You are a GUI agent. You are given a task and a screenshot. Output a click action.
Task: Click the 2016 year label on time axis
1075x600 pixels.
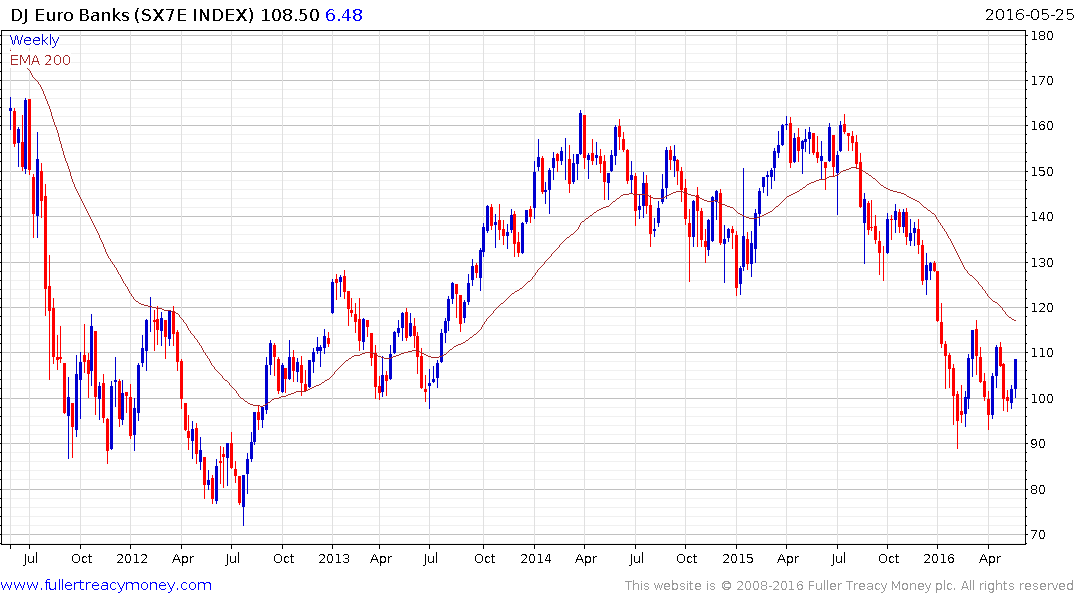click(x=939, y=558)
